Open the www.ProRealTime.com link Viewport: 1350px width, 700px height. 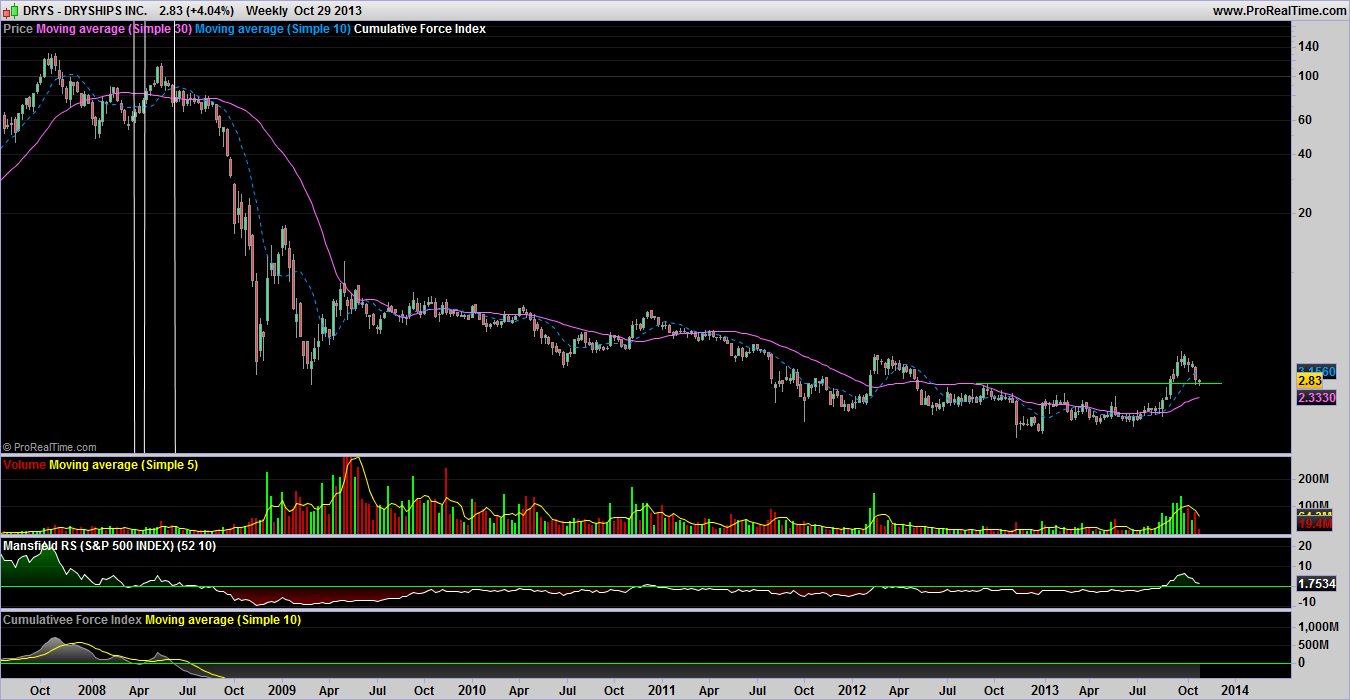coord(1278,10)
